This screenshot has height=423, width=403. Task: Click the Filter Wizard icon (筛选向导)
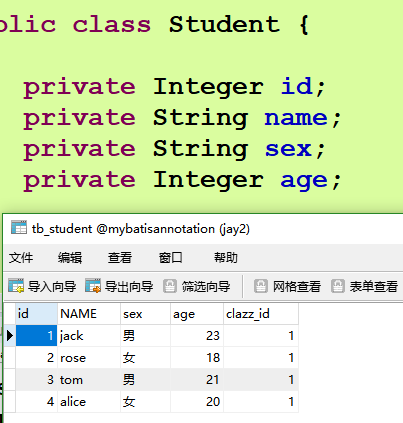click(x=170, y=286)
